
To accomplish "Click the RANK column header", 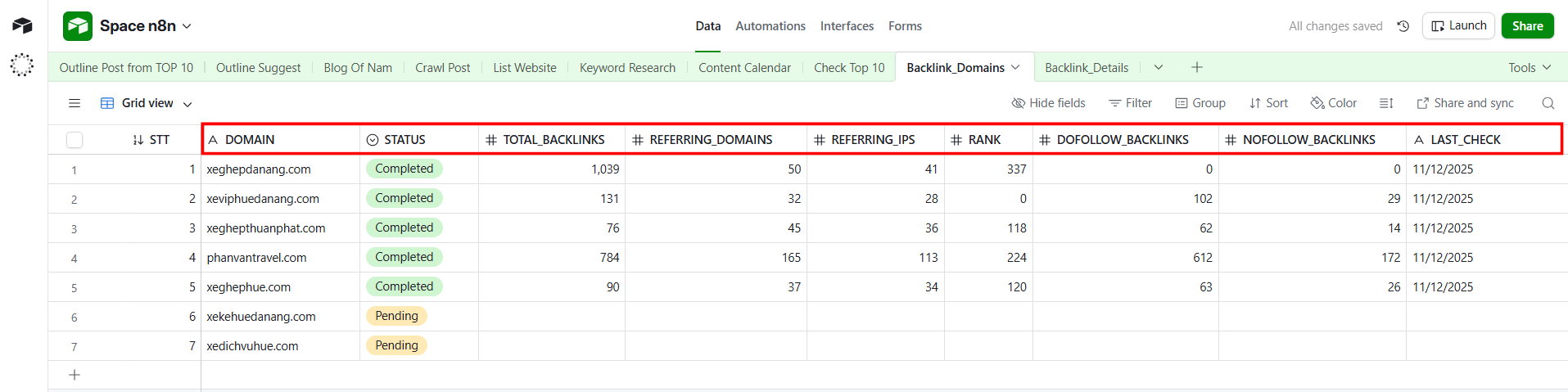I will (x=988, y=140).
